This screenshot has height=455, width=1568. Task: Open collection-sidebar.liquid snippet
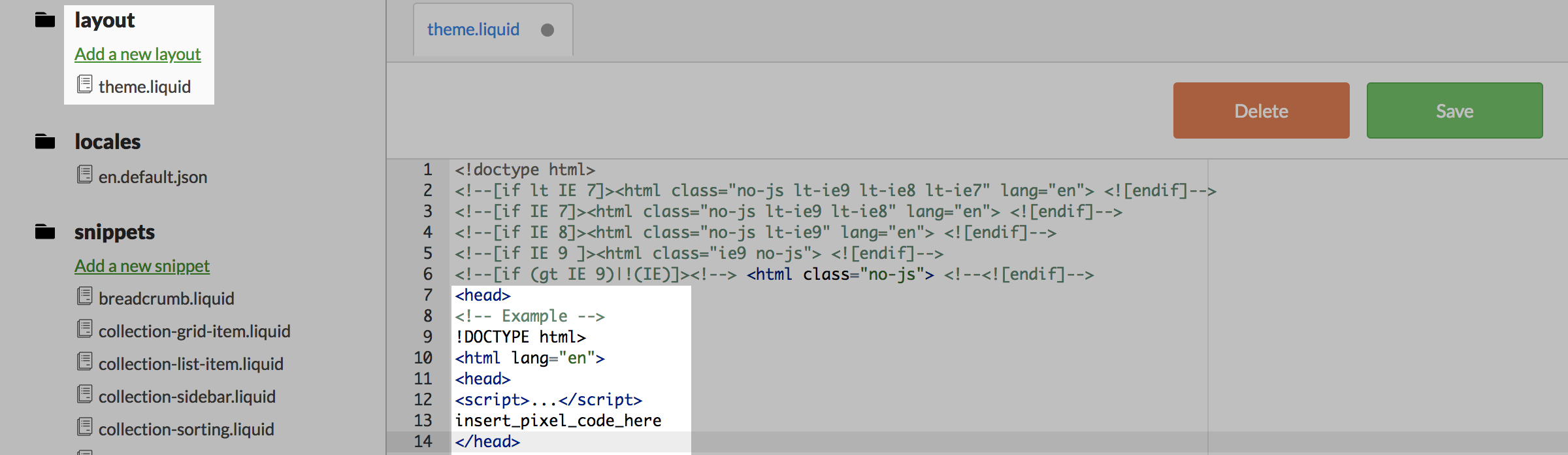(187, 396)
